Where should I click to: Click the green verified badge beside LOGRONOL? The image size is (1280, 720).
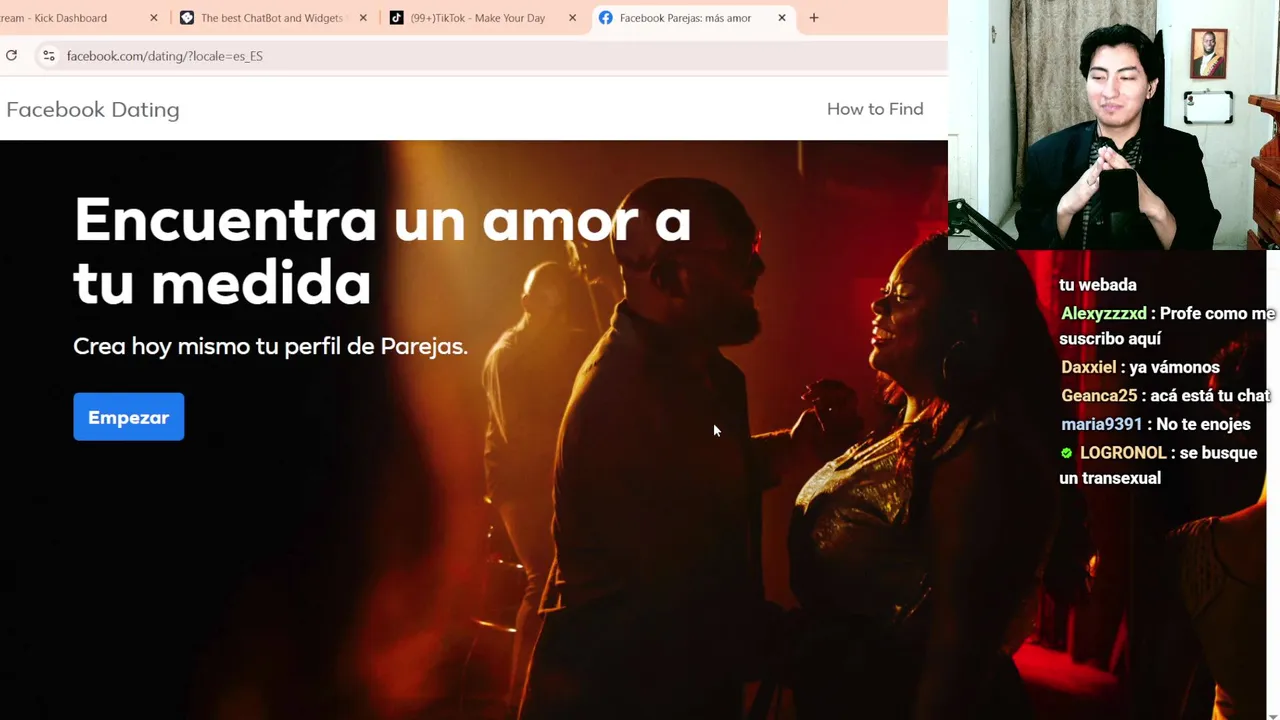pyautogui.click(x=1067, y=453)
